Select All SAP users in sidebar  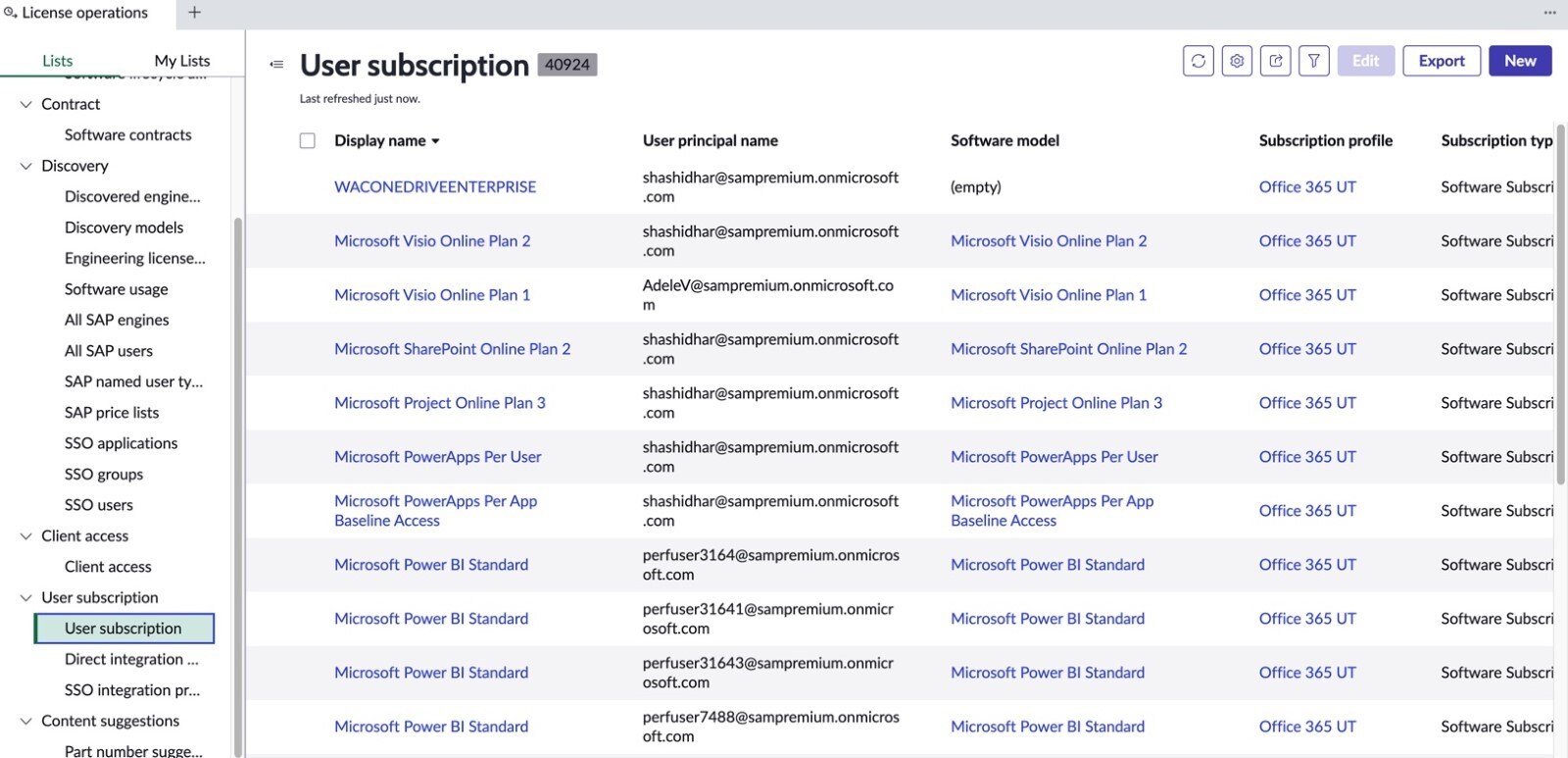(109, 351)
